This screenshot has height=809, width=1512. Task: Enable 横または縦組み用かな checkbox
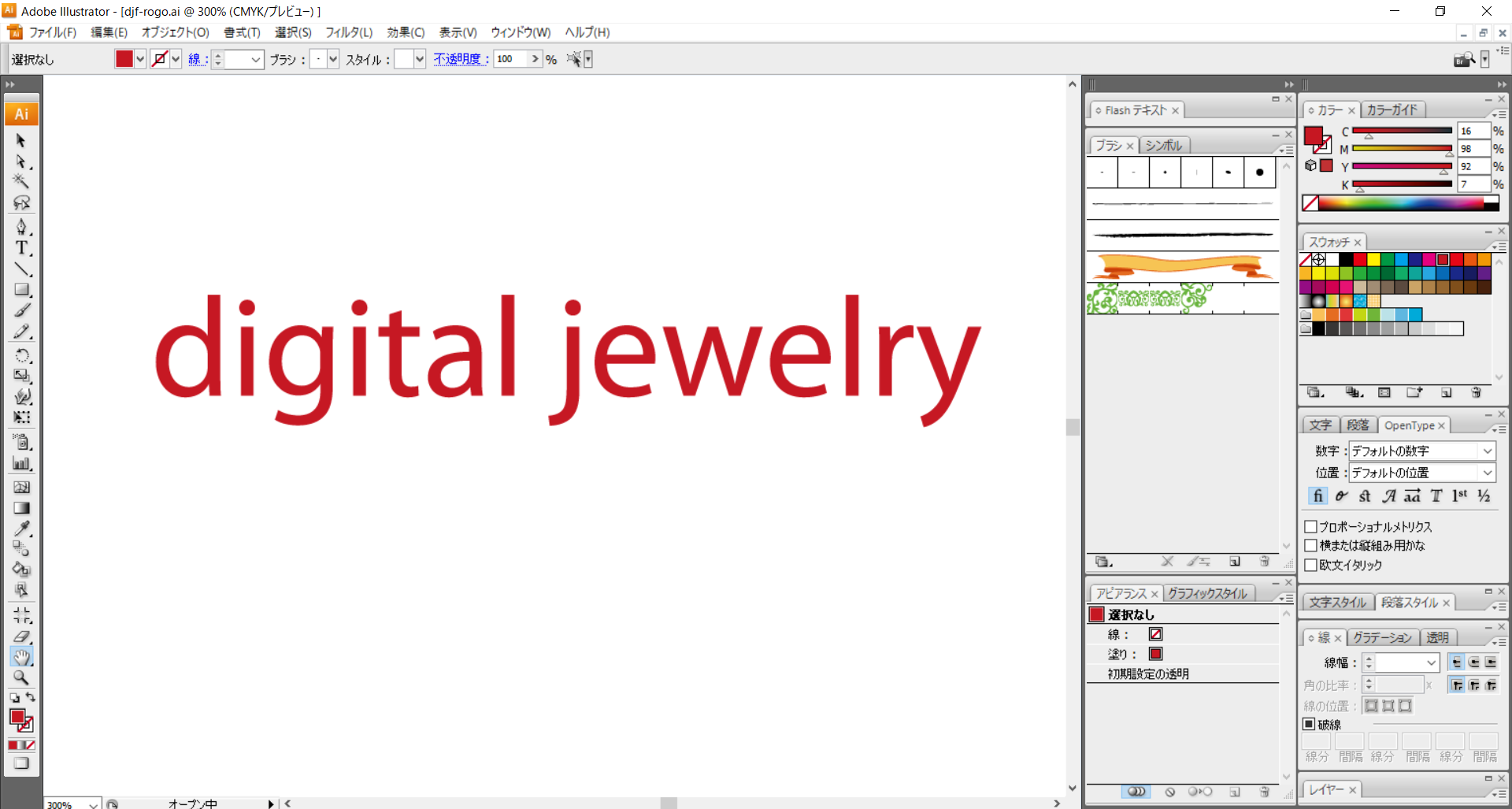(1310, 545)
